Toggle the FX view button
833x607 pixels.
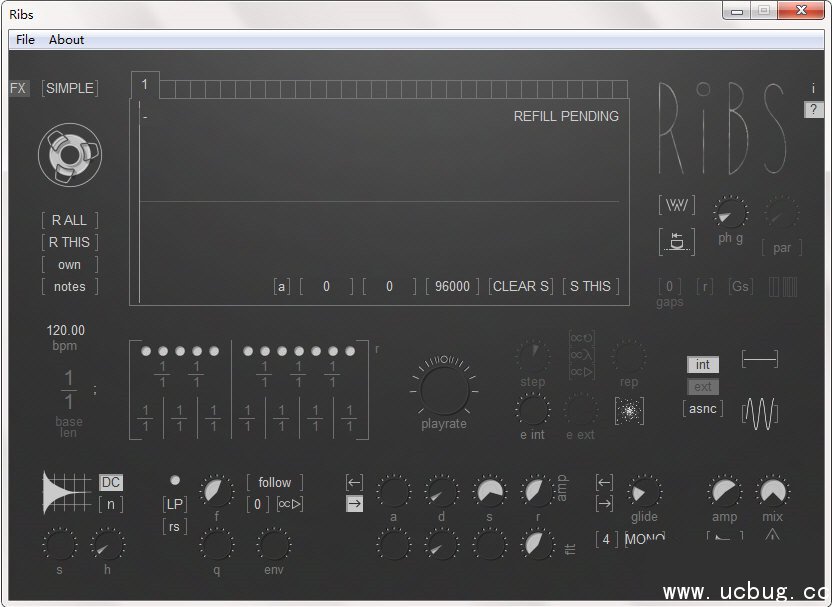(19, 88)
